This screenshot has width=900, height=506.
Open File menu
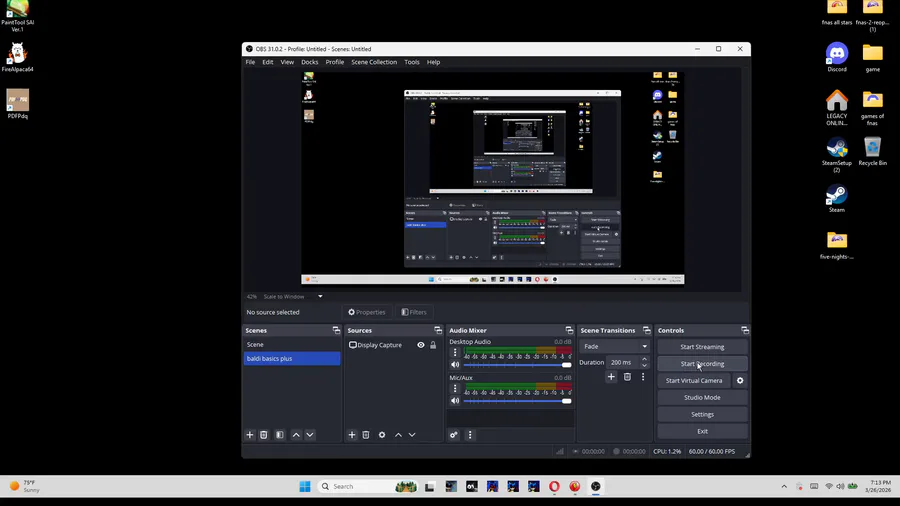tap(250, 62)
